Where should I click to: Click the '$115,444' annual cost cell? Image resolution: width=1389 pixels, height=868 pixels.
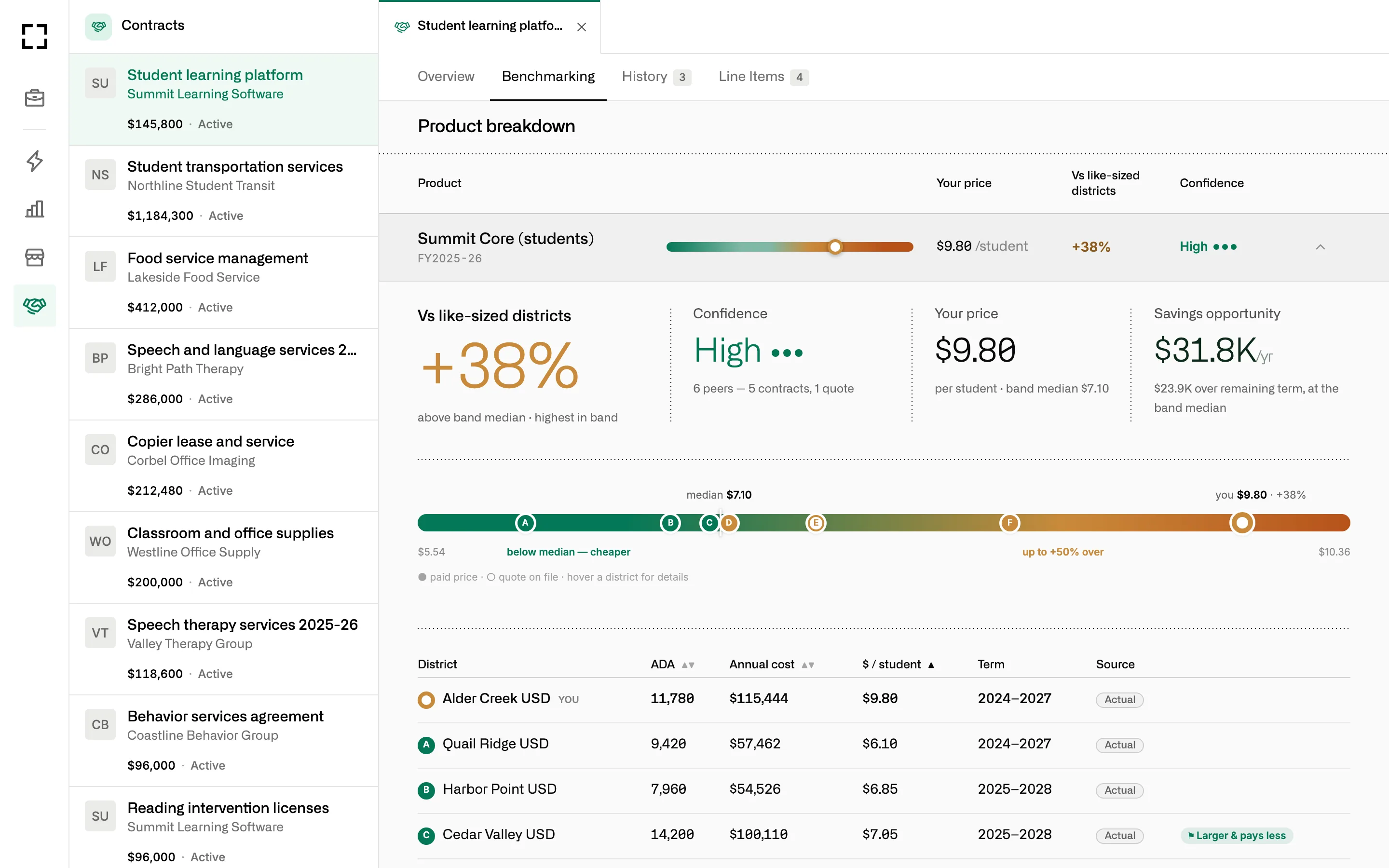click(x=758, y=699)
